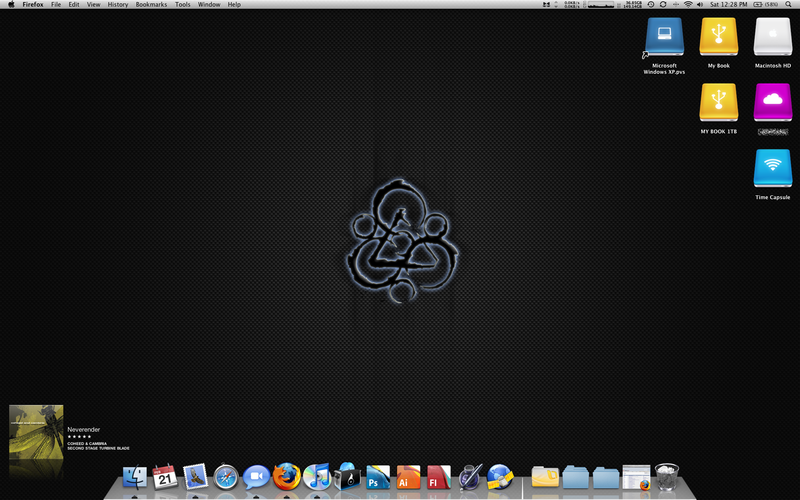Viewport: 800px width, 500px height.
Task: Launch Safari compass icon
Action: [226, 477]
